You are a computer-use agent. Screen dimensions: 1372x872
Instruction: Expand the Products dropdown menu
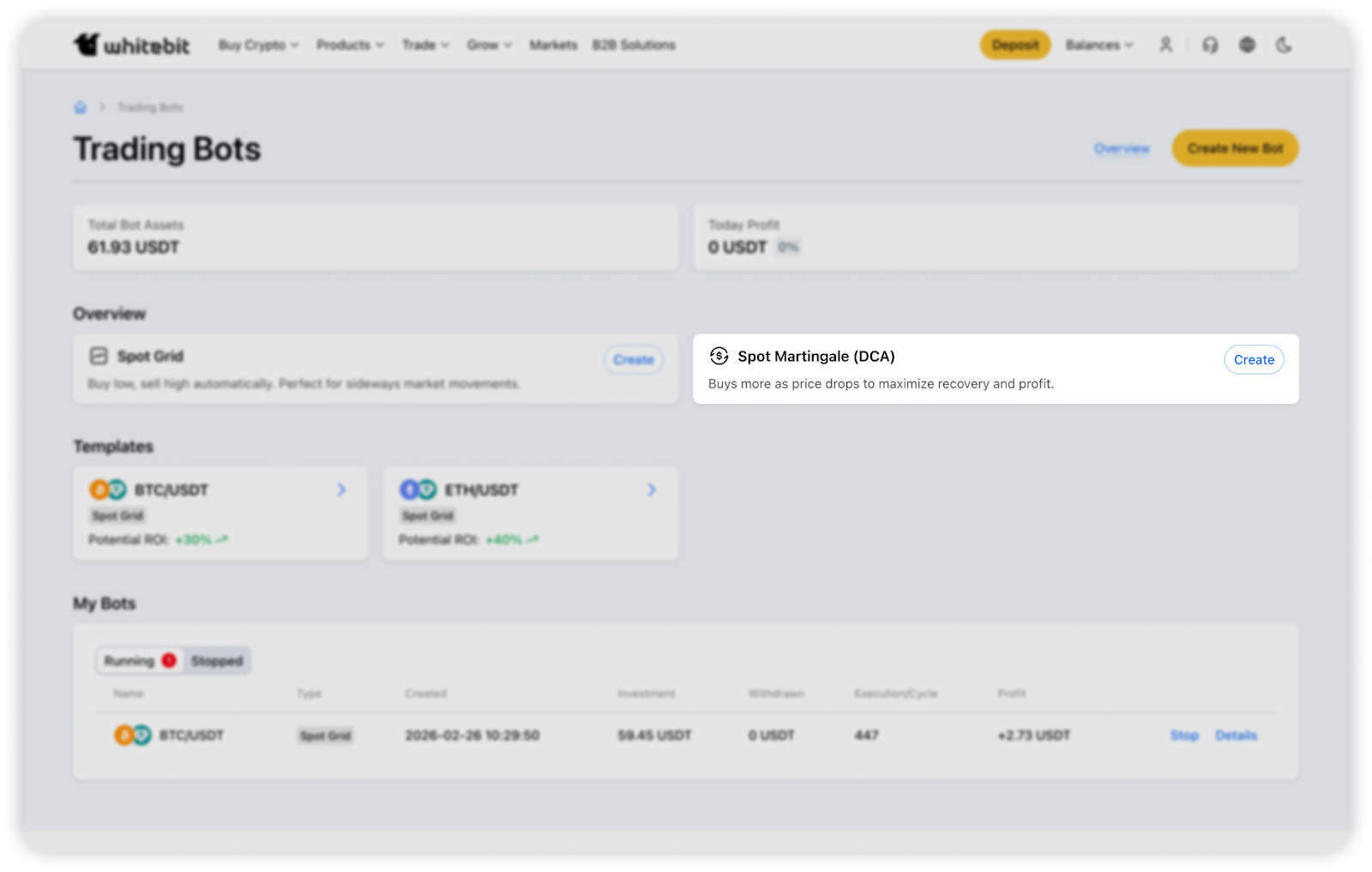coord(350,45)
